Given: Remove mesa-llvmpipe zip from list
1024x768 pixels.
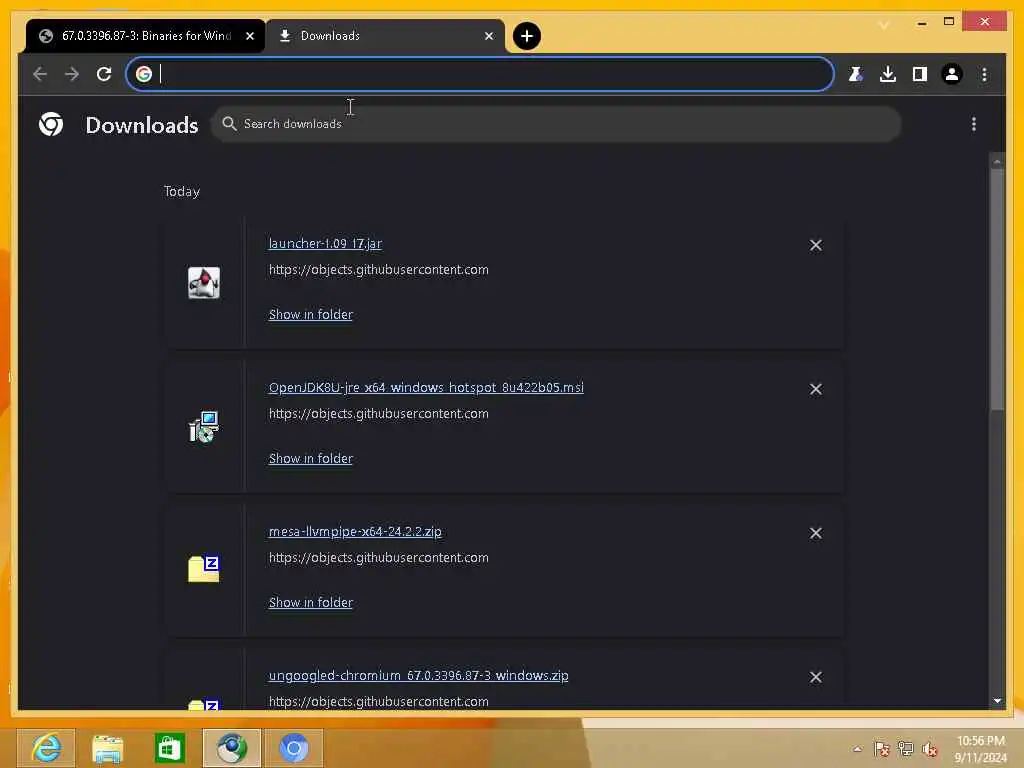Looking at the screenshot, I should click(816, 533).
